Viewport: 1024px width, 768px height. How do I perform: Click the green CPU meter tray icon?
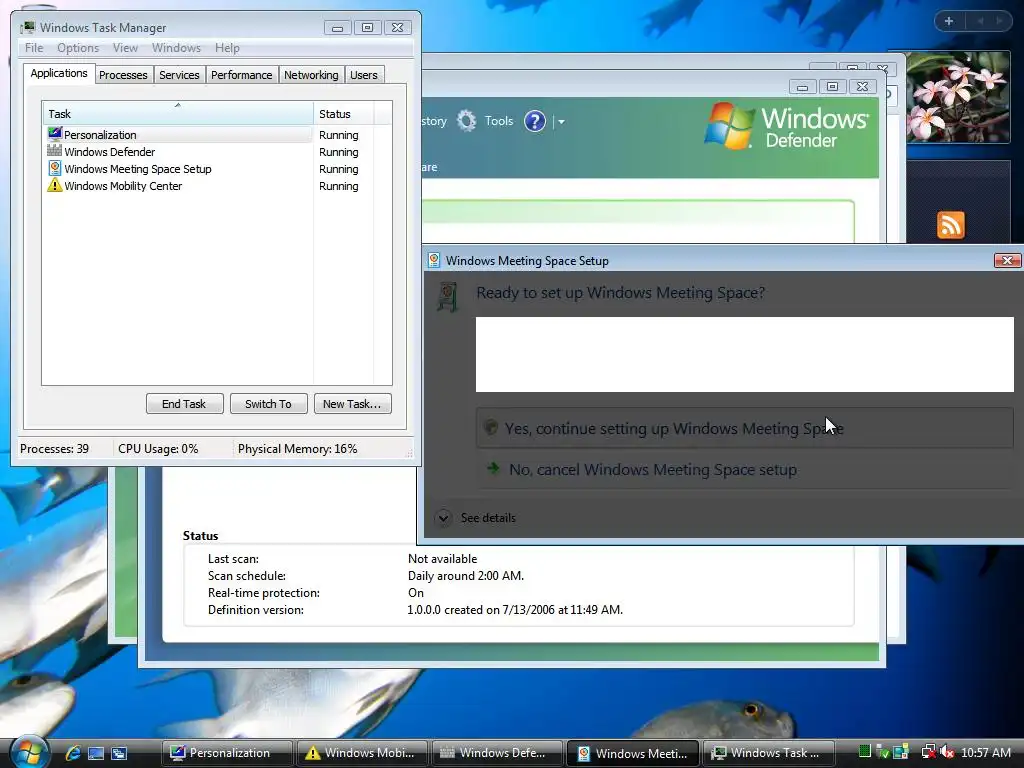(865, 752)
